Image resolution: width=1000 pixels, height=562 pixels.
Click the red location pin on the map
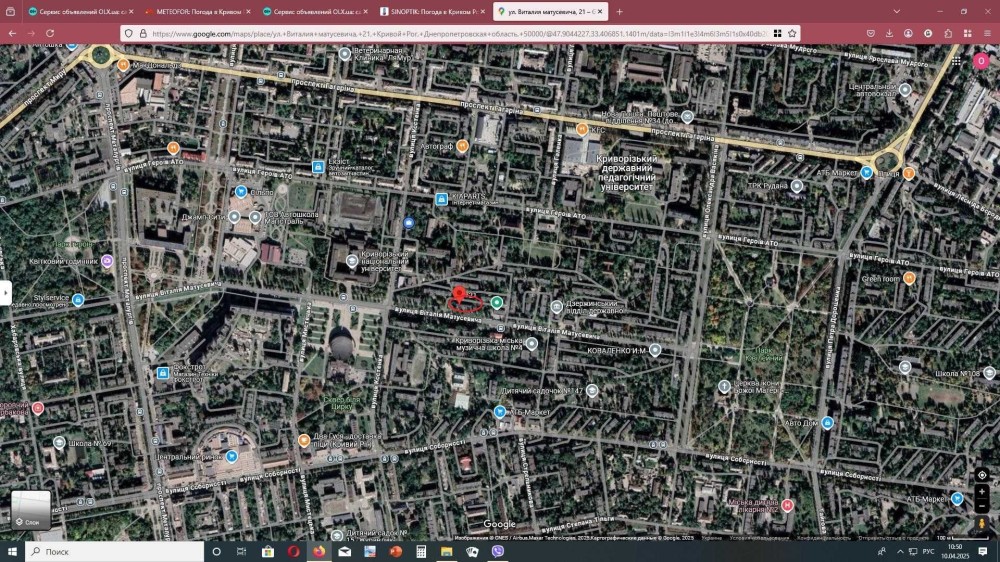coord(460,294)
